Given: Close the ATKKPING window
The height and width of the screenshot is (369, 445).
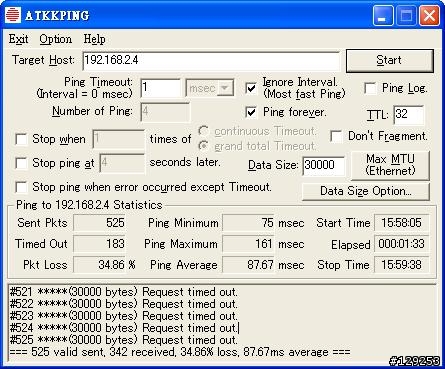Looking at the screenshot, I should (429, 16).
